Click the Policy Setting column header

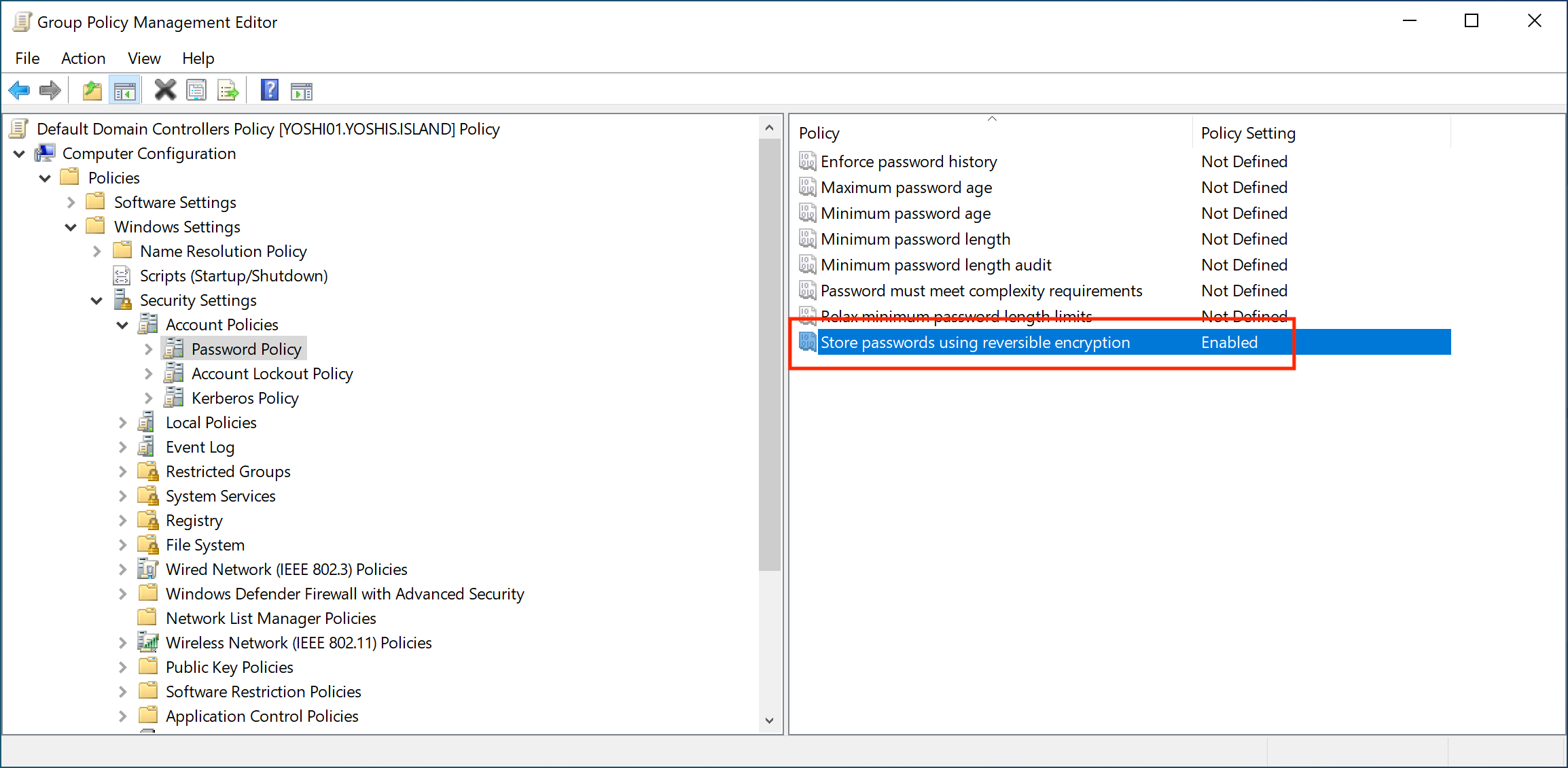(x=1247, y=133)
